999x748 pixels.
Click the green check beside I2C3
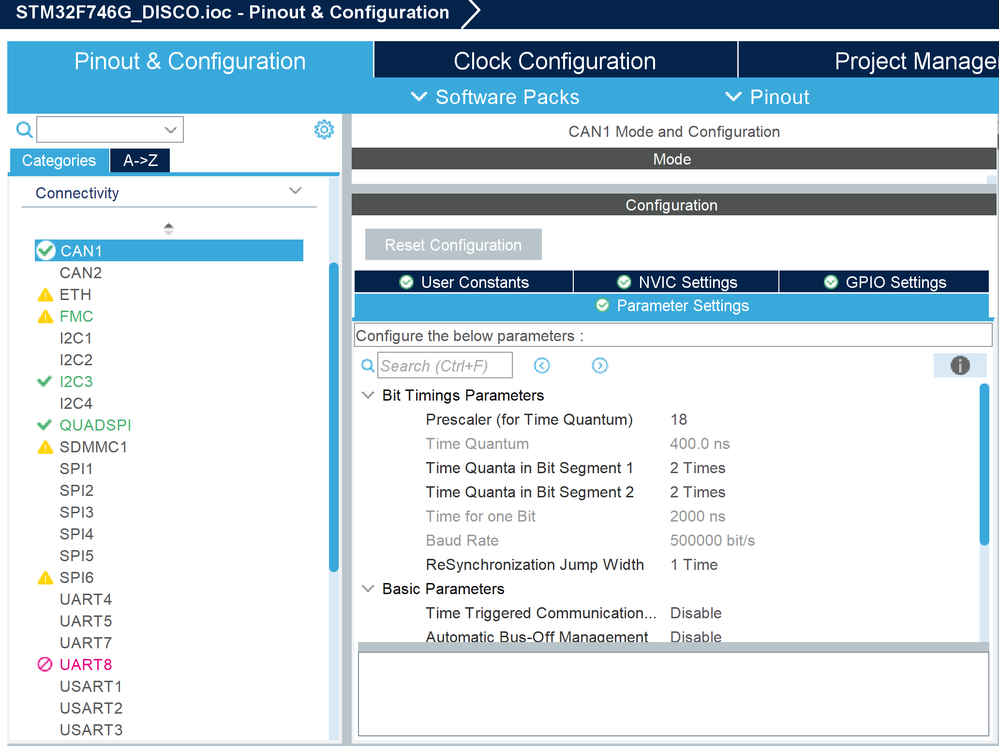coord(44,381)
